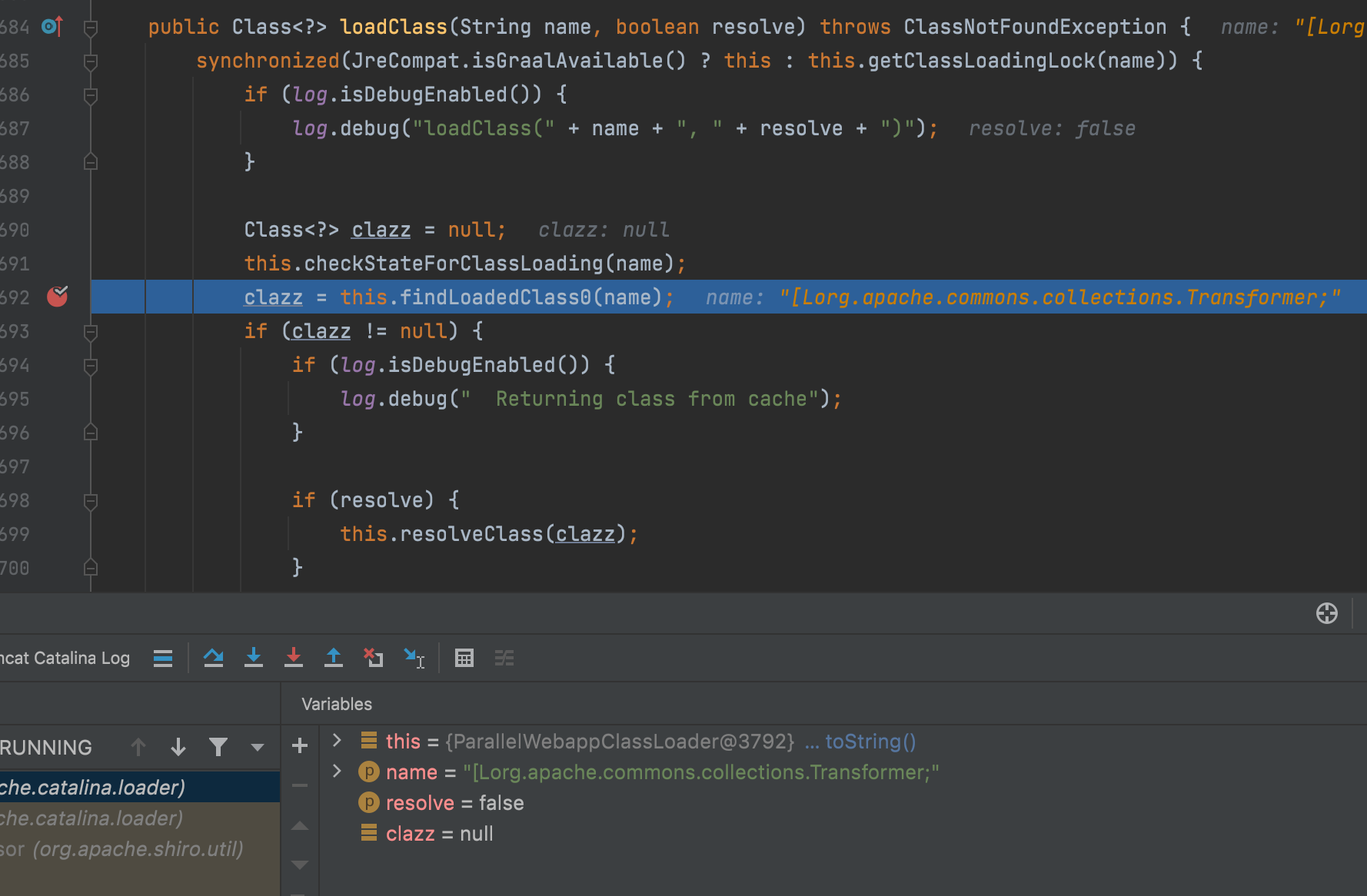Viewport: 1367px width, 896px height.
Task: Open the thread selector dropdown arrow
Action: coord(258,747)
